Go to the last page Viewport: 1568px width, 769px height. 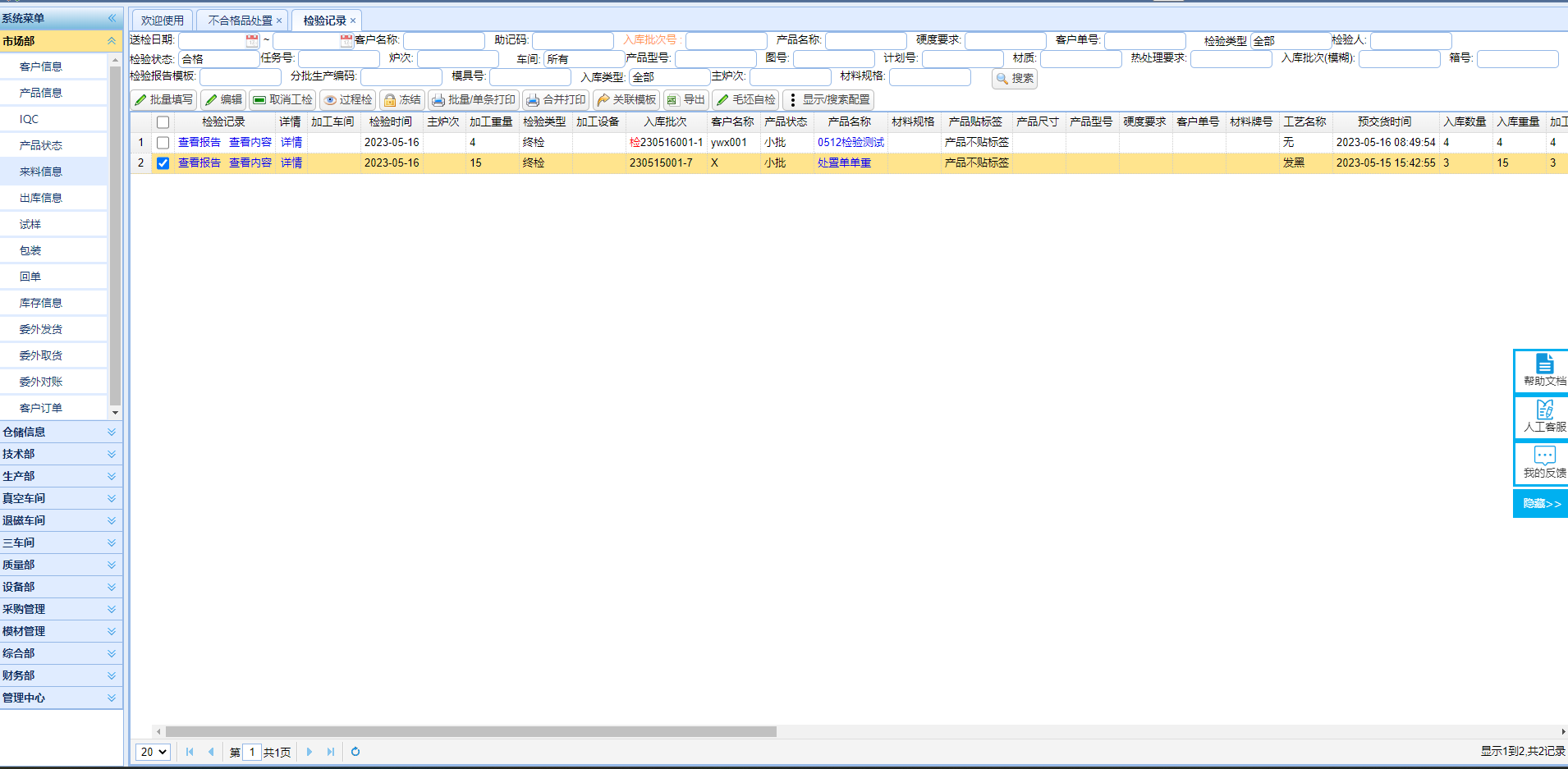[331, 752]
